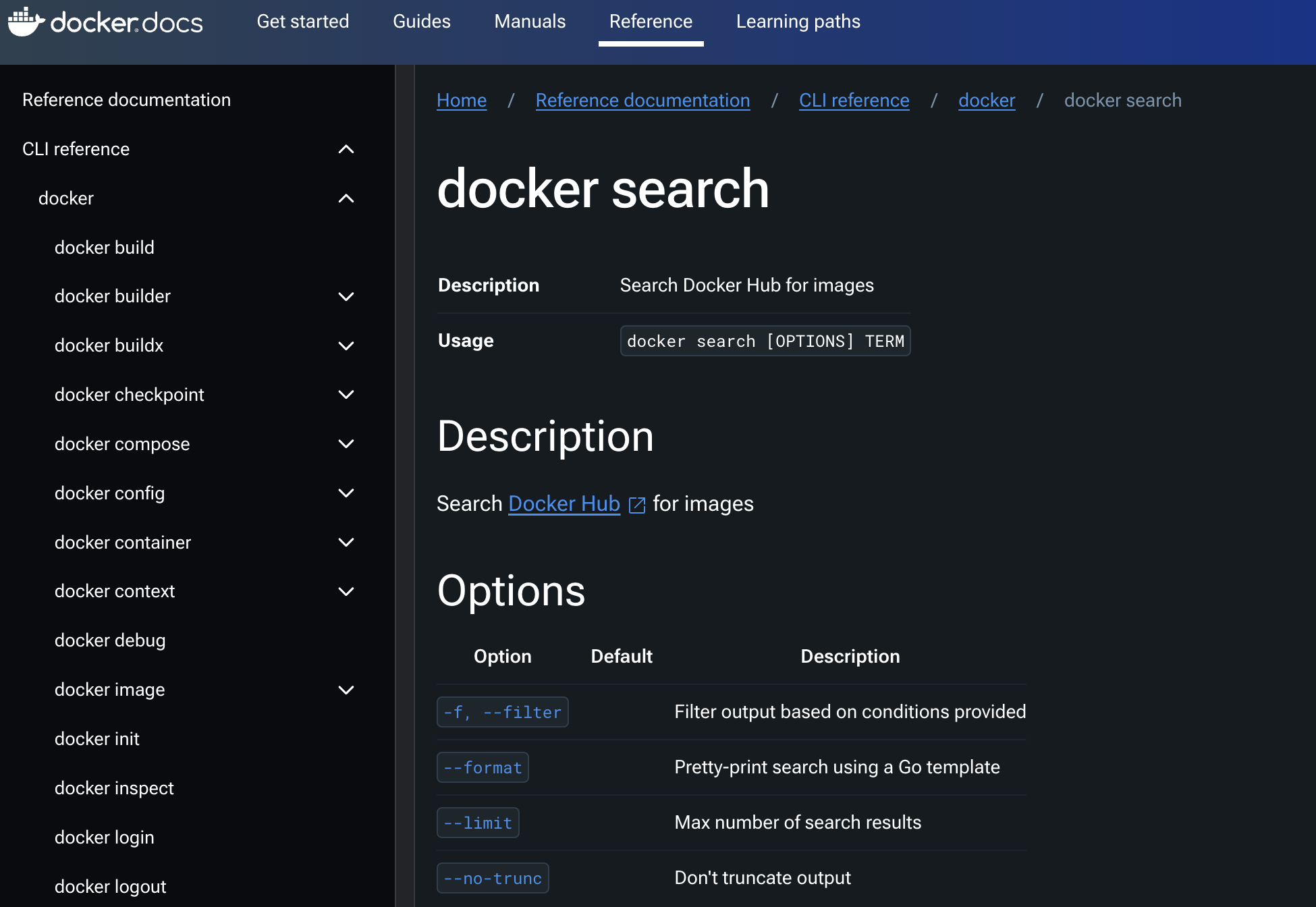Collapse the CLI reference section
Screen dimensions: 1316x907
pyautogui.click(x=346, y=149)
